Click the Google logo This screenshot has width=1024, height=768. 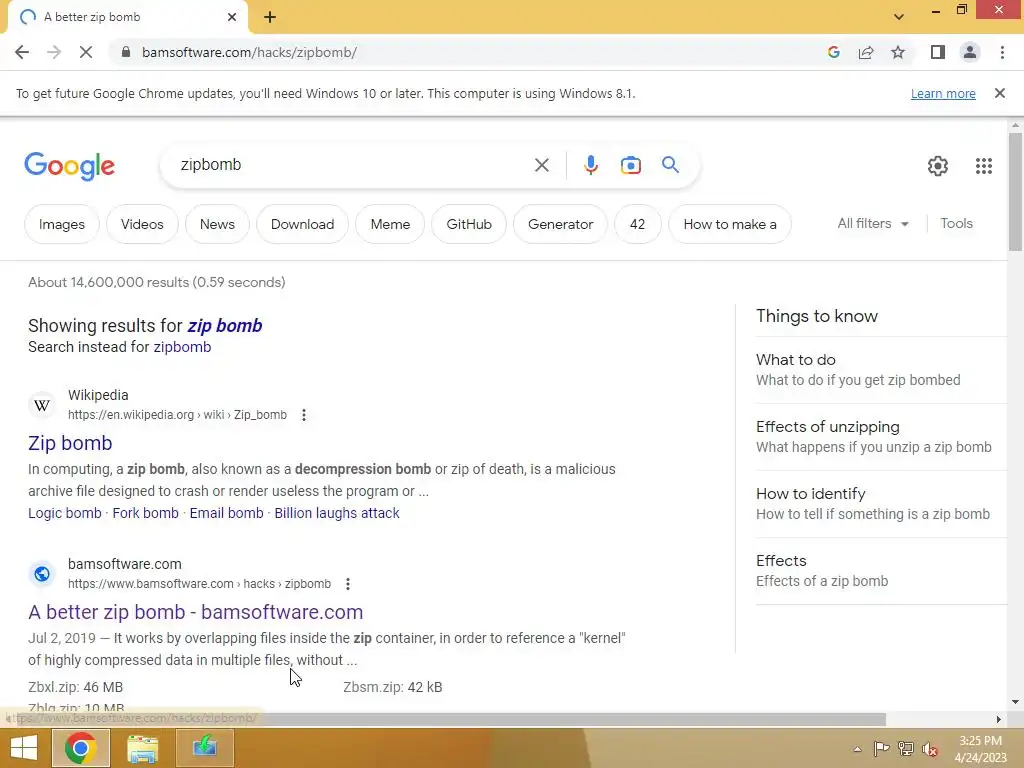tap(69, 166)
